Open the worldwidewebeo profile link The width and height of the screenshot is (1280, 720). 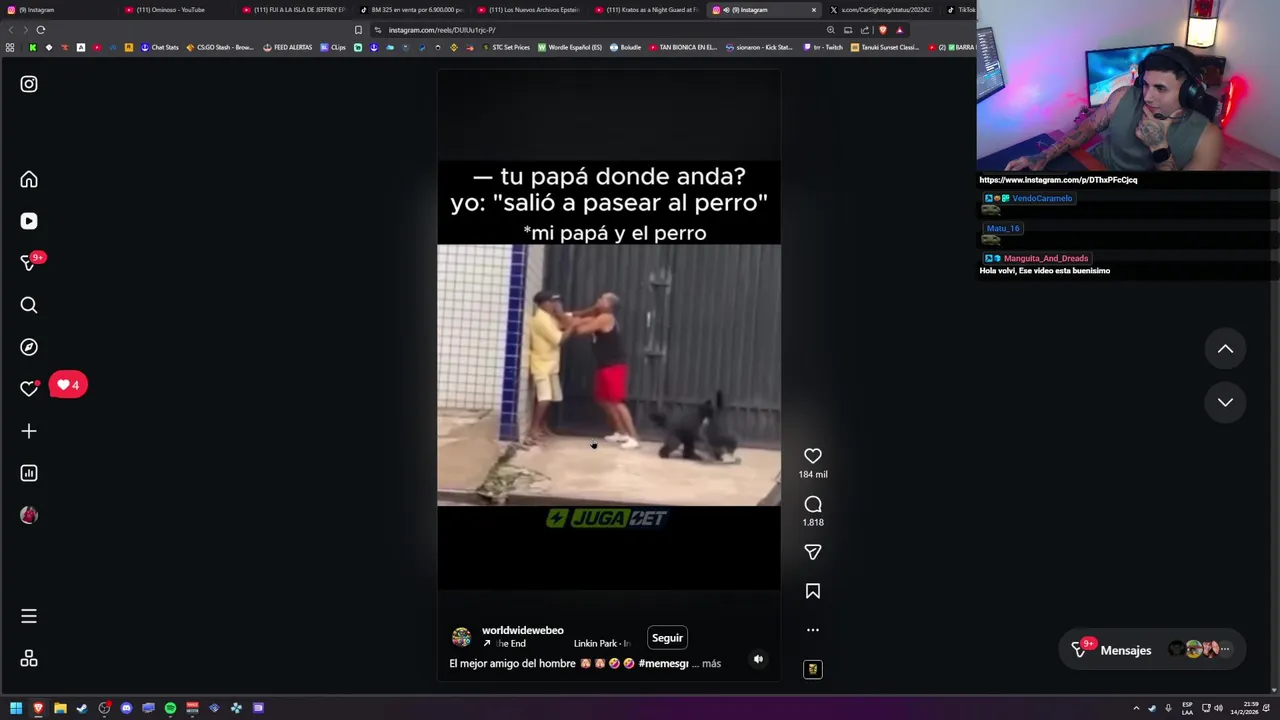523,631
